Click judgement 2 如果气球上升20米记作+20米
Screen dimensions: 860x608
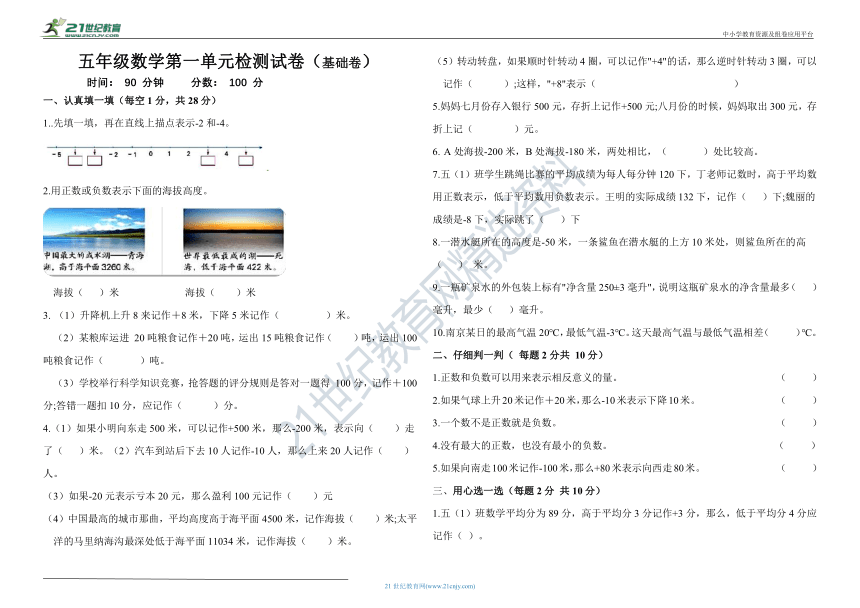coord(564,400)
